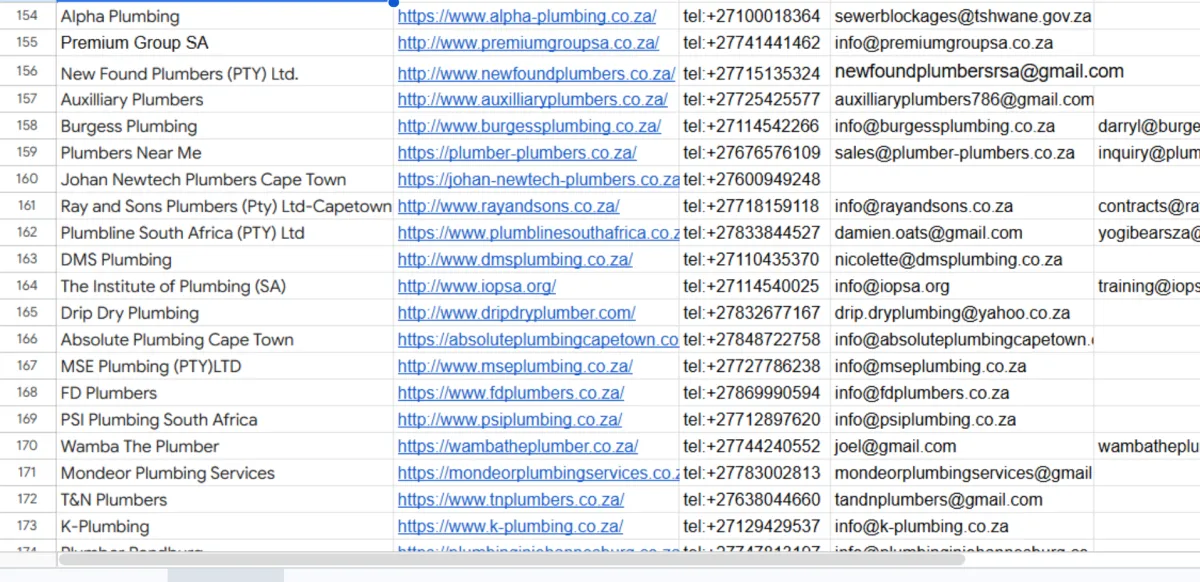The image size is (1200, 582).
Task: Open the k-plumbing.co.za link
Action: [510, 527]
